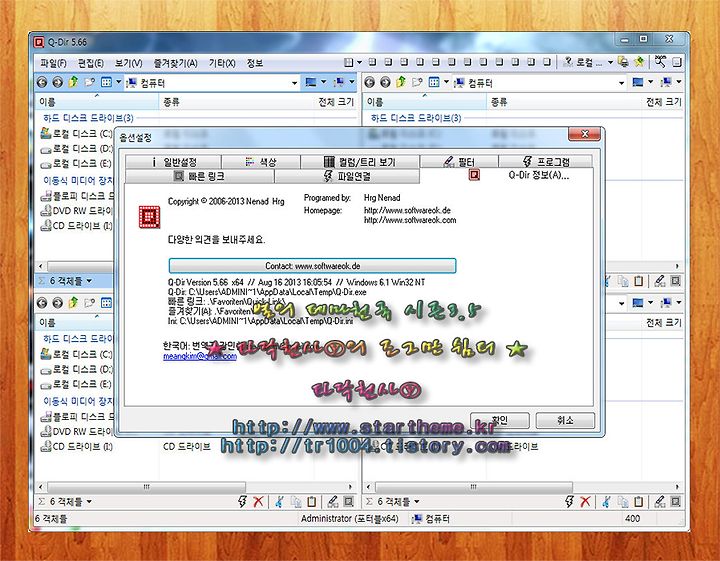Click Up folder icon in top-right pane
720x561 pixels.
click(x=401, y=82)
